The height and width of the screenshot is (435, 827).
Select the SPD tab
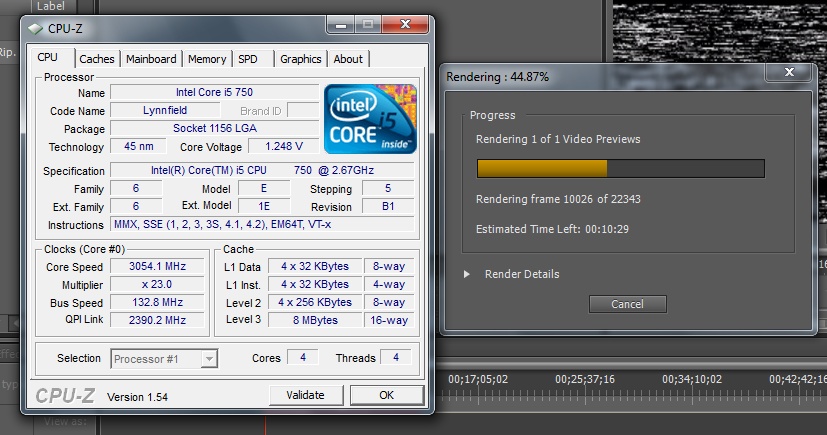[248, 59]
